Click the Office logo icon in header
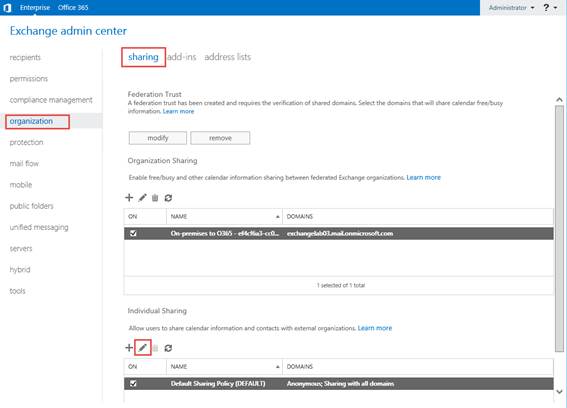 (7, 8)
